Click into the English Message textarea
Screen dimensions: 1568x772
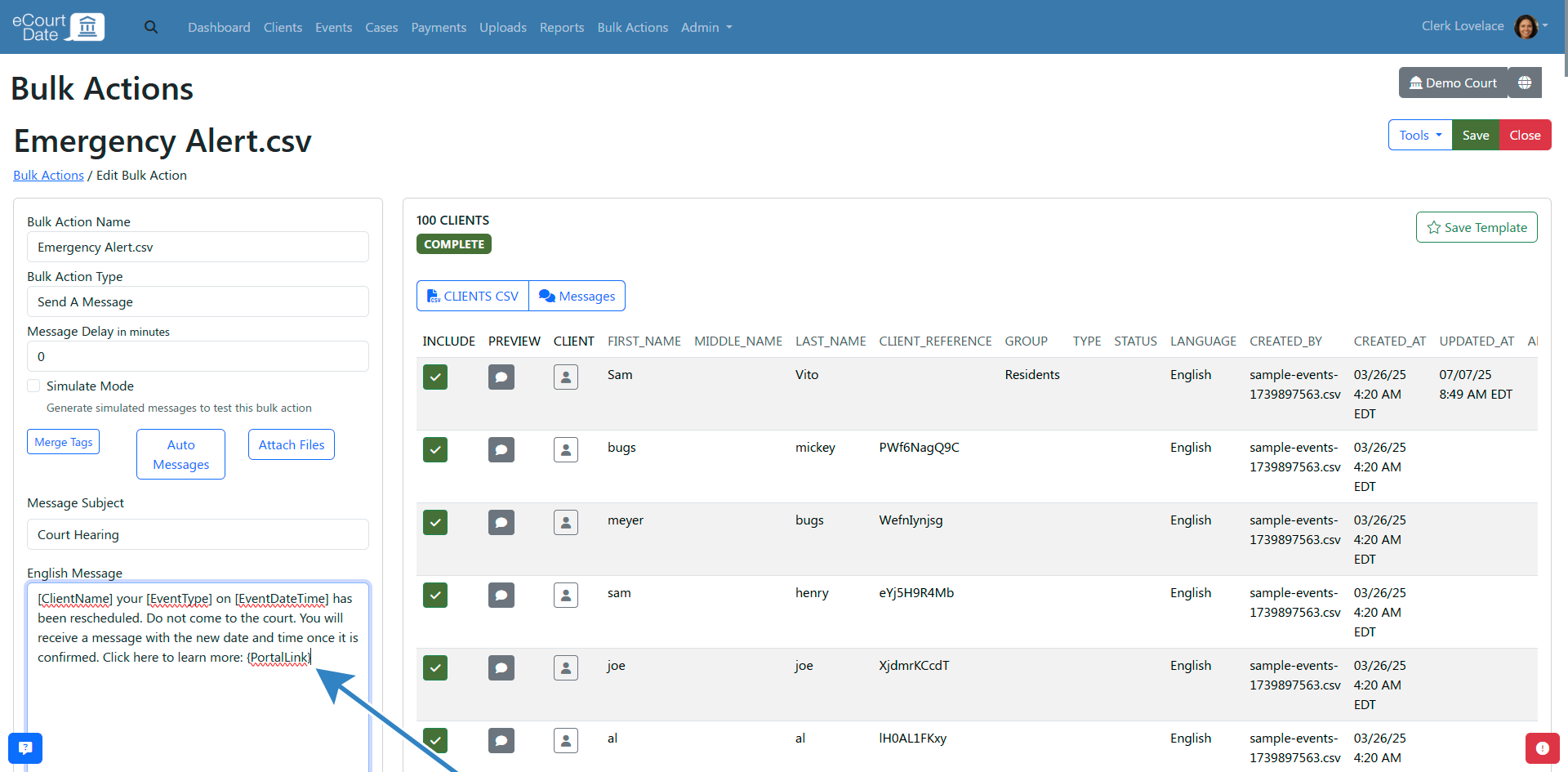pyautogui.click(x=198, y=677)
